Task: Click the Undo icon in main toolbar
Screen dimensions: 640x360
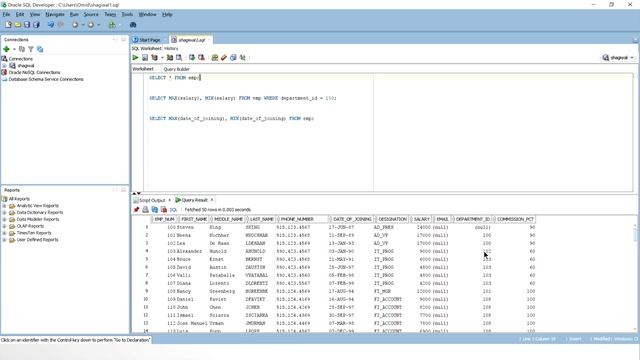Action: (x=51, y=25)
